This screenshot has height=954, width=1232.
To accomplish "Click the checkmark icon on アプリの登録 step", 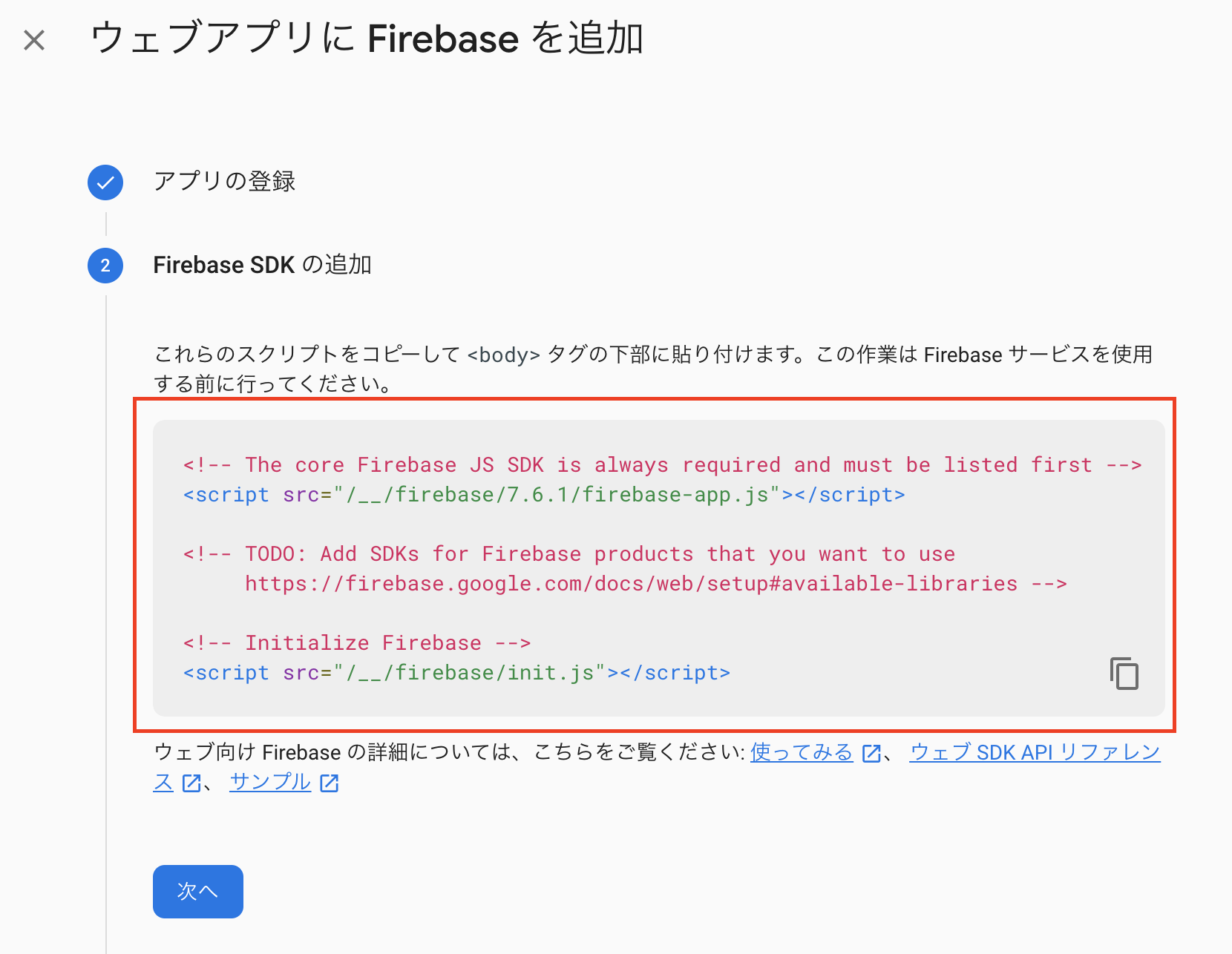I will [x=105, y=182].
